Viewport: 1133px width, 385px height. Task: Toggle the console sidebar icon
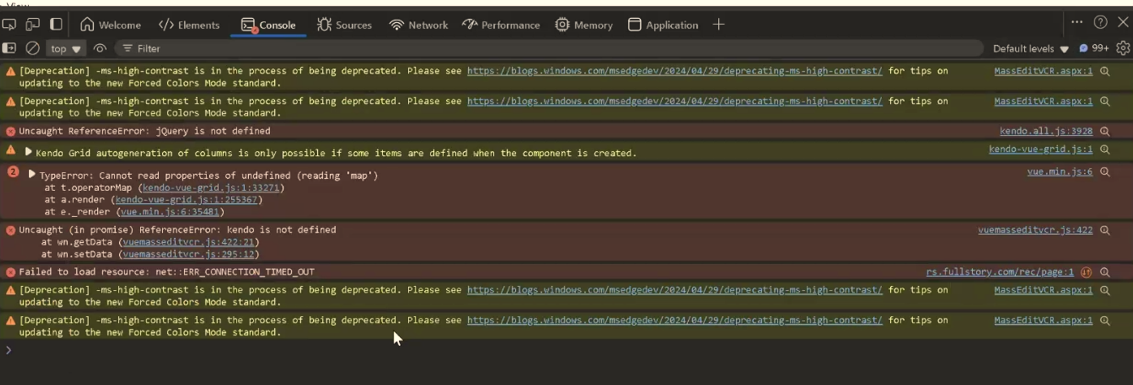point(9,48)
